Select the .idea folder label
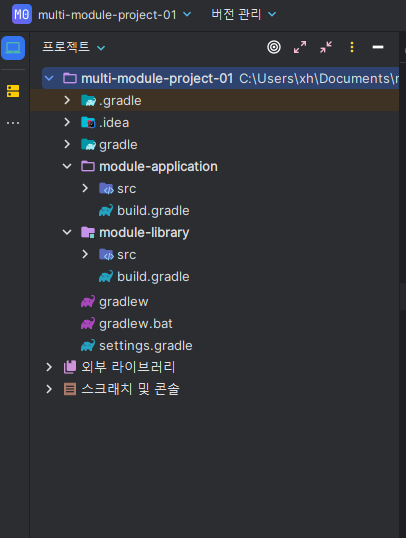This screenshot has height=538, width=406. click(x=114, y=122)
